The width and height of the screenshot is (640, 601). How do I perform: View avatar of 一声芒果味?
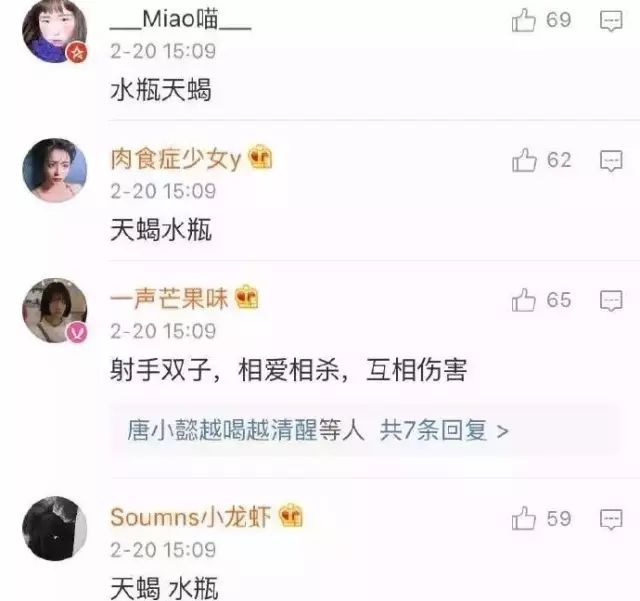[55, 310]
